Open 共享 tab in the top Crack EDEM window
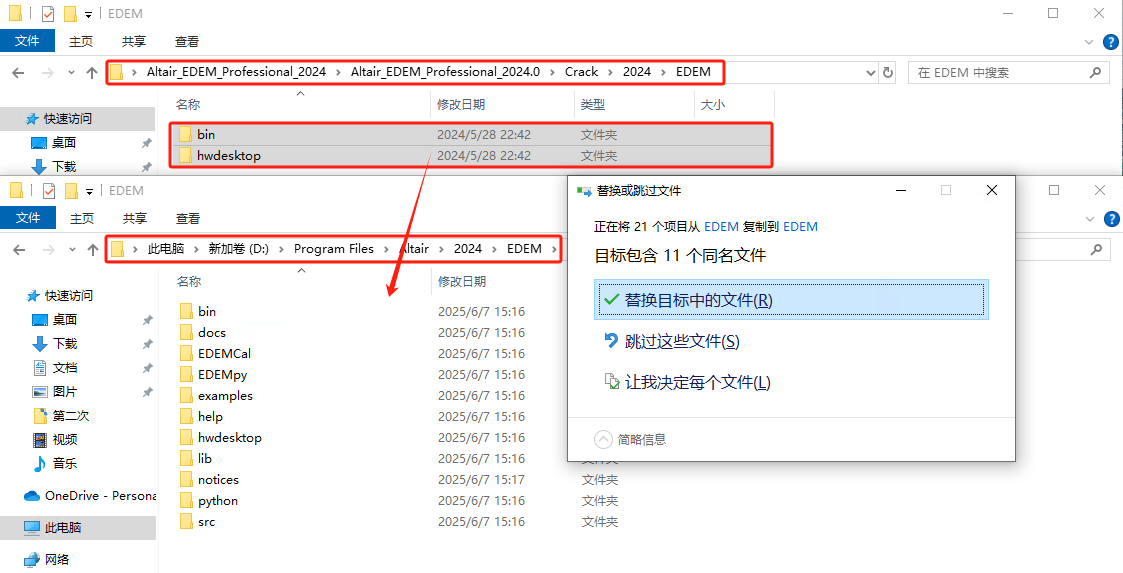The image size is (1123, 573). 134,42
